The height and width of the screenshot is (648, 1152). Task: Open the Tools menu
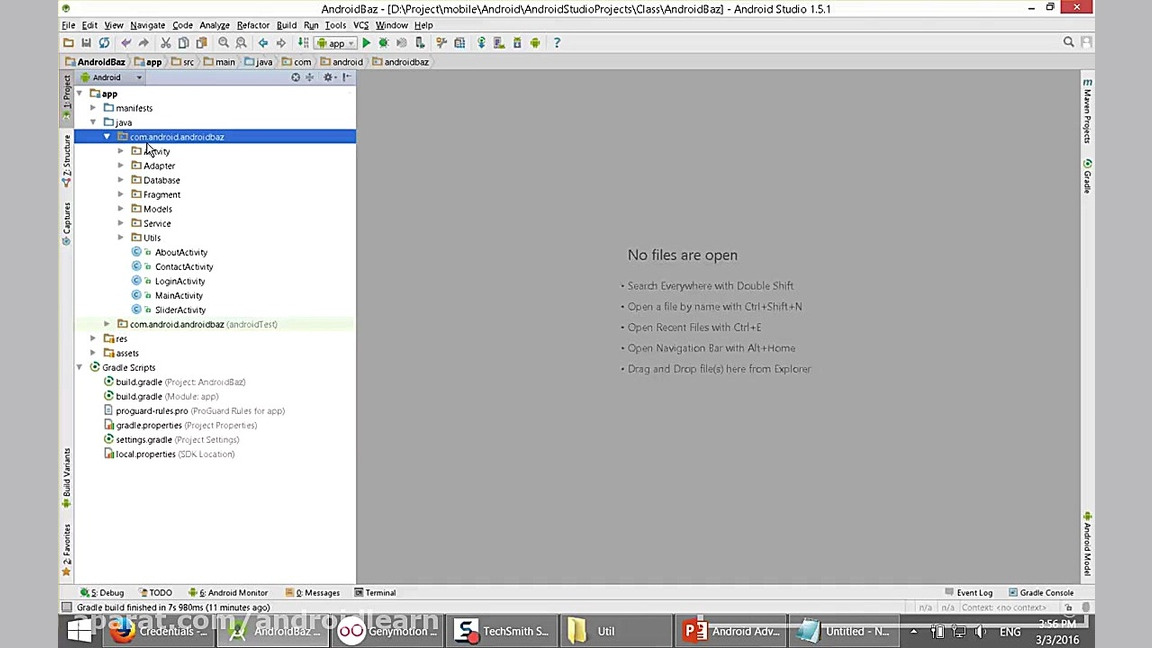click(x=335, y=25)
